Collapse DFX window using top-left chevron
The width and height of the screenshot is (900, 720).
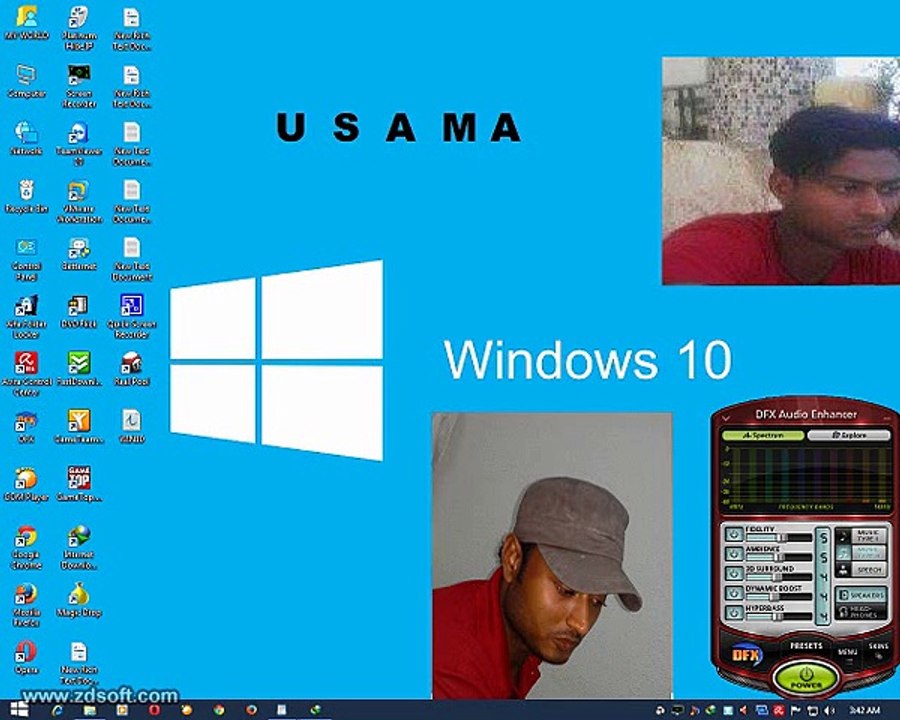(x=726, y=419)
